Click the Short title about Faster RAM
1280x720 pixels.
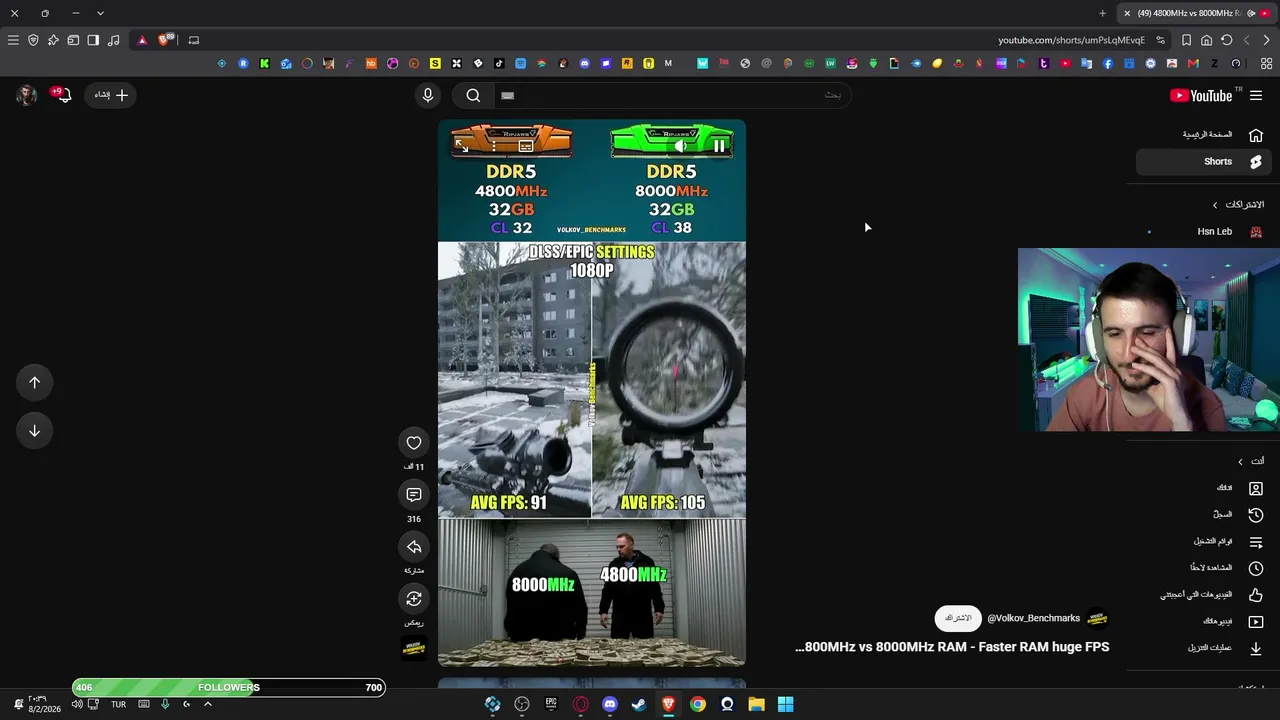coord(952,647)
